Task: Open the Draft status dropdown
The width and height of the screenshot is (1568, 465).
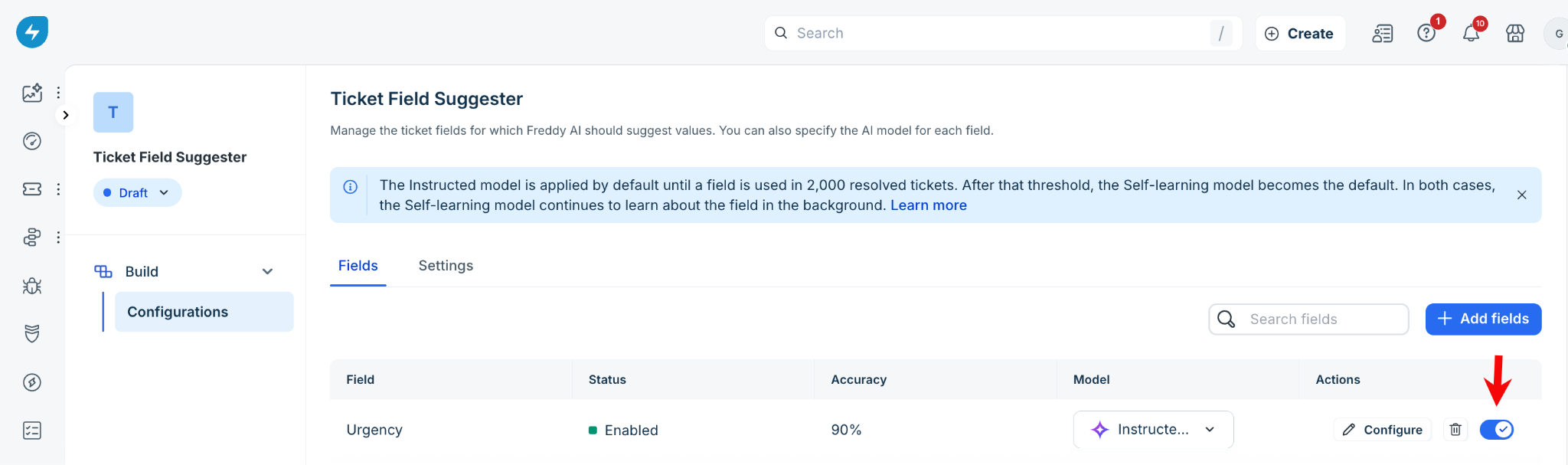Action: pos(138,193)
